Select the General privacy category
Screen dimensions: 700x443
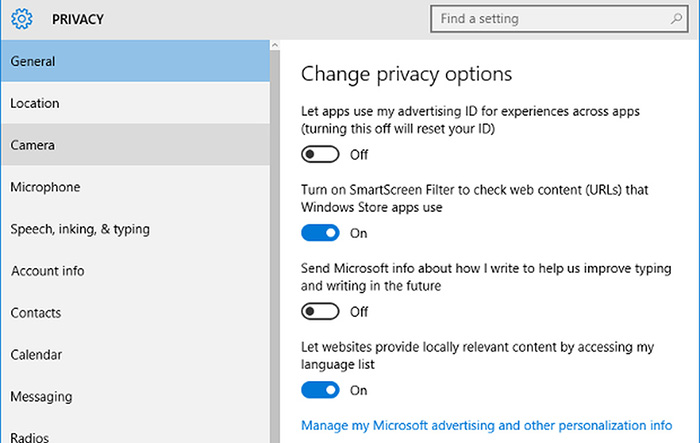(x=135, y=61)
